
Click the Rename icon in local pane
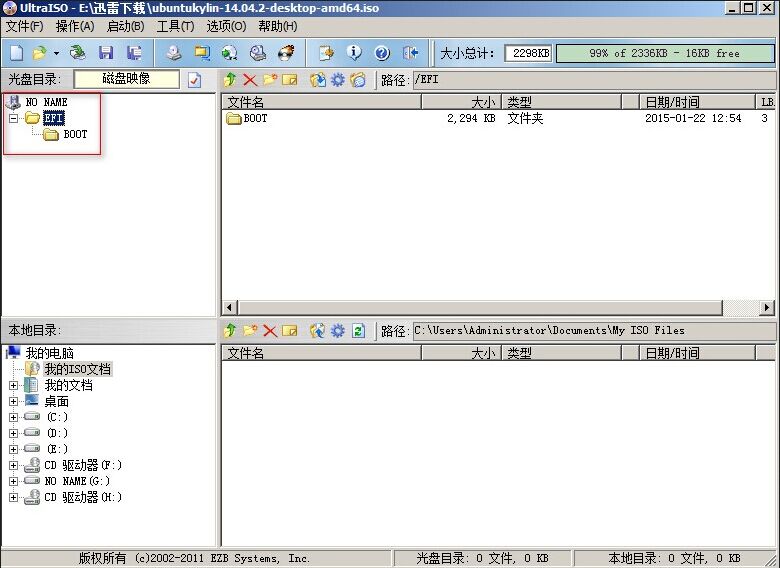290,331
